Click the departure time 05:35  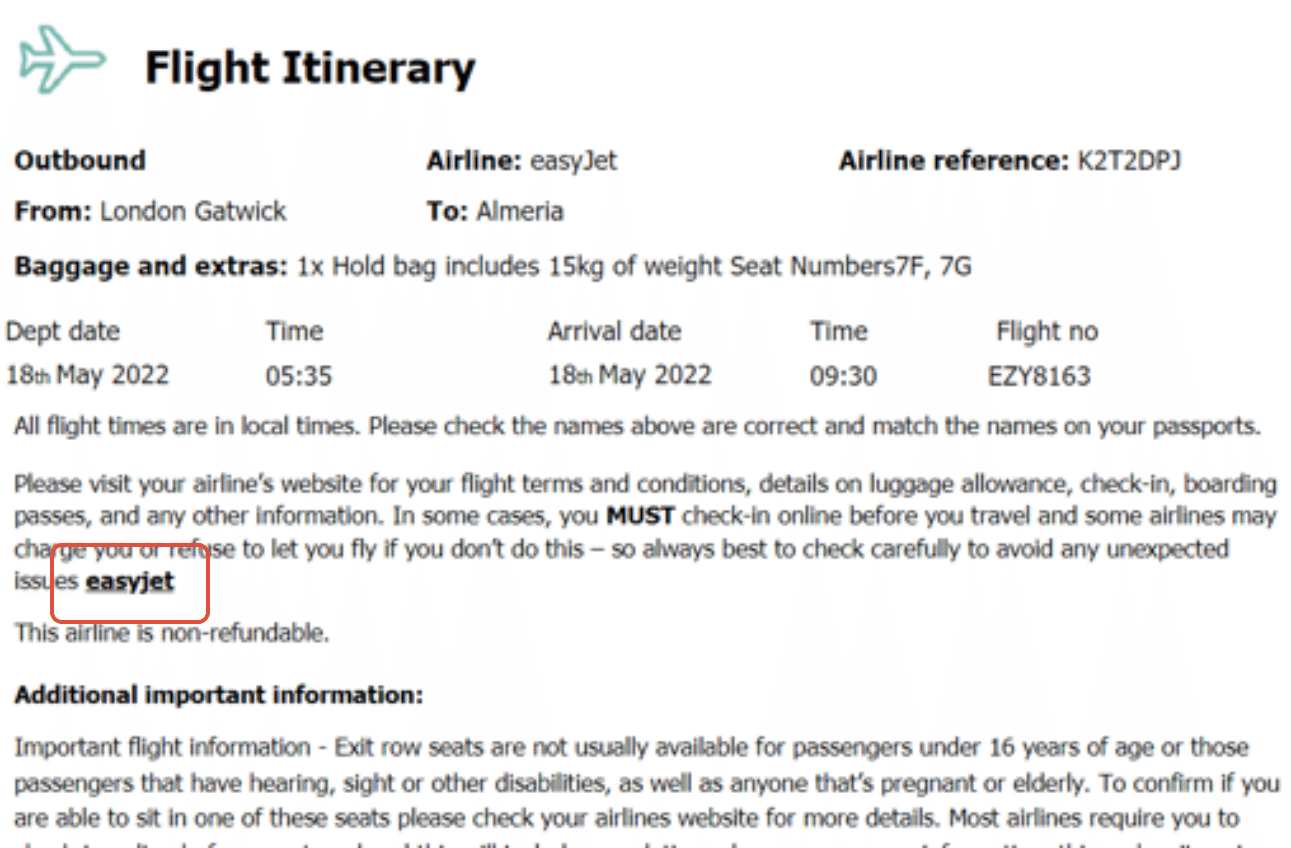click(x=299, y=377)
